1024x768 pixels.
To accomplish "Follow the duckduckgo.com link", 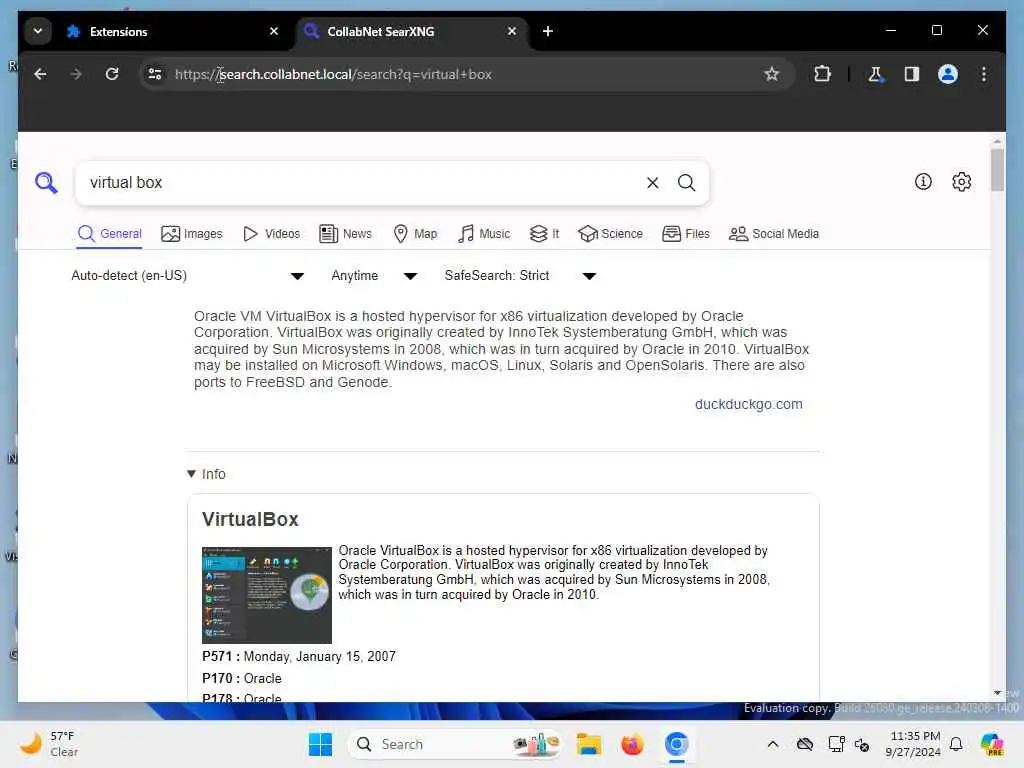I will click(748, 404).
